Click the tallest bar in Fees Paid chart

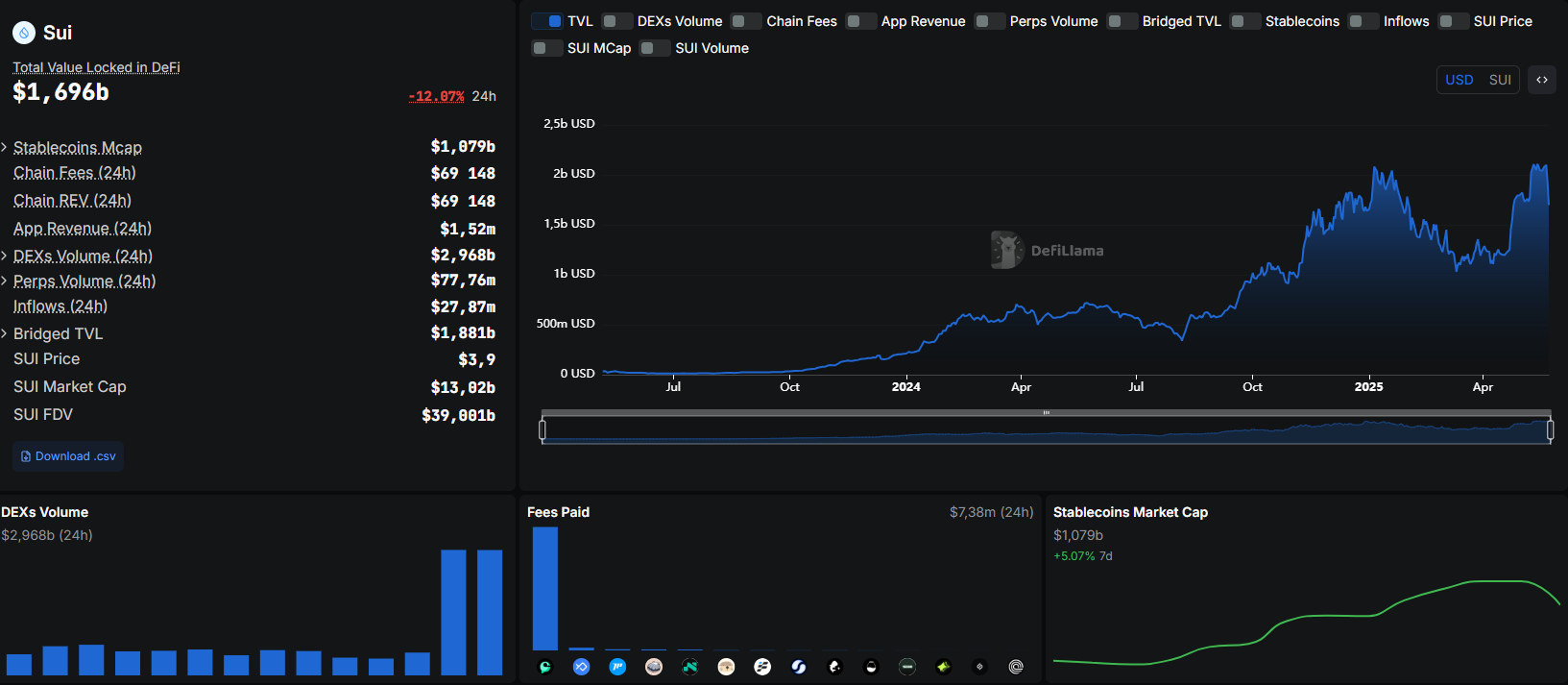coord(545,588)
